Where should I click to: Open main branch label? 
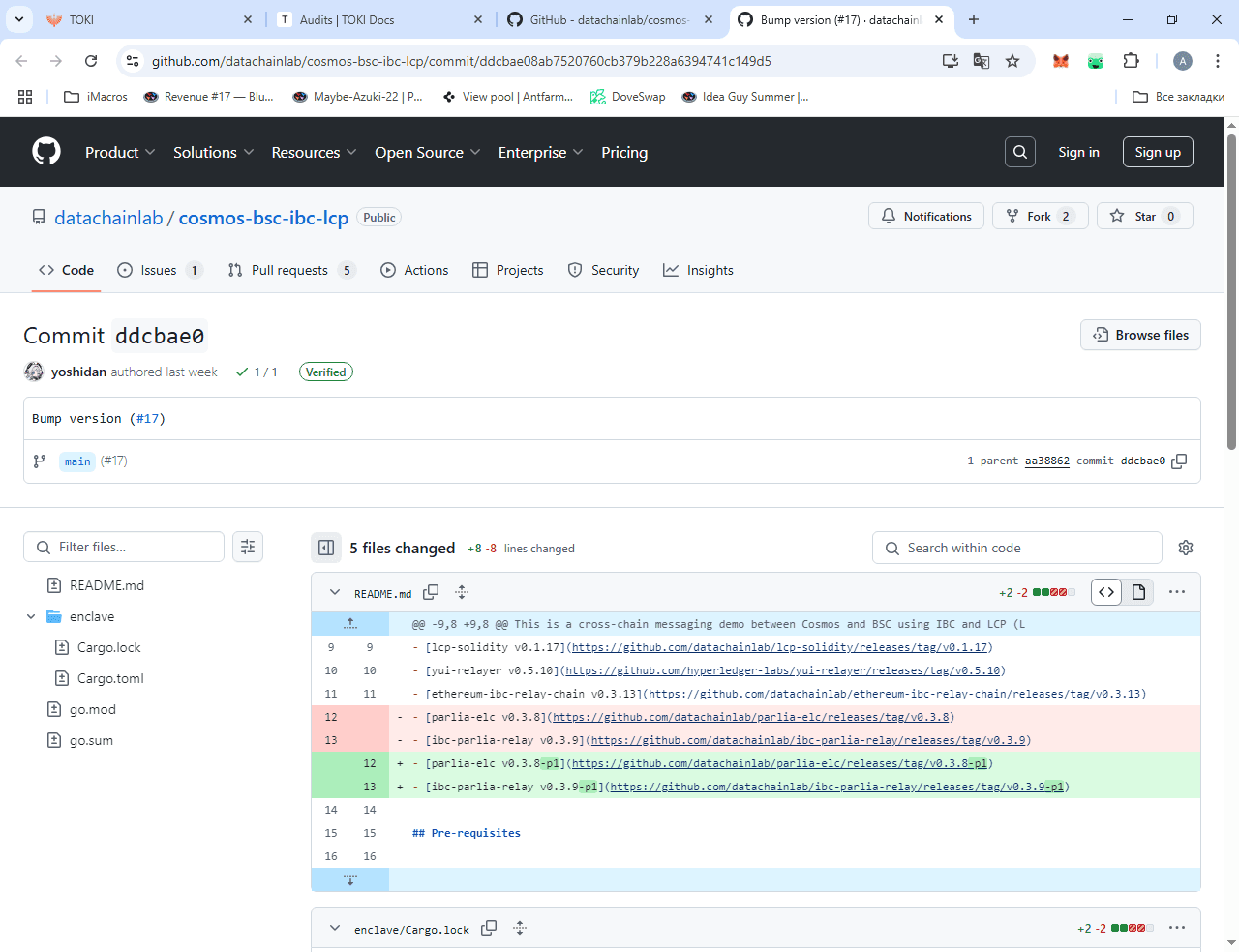coord(77,461)
